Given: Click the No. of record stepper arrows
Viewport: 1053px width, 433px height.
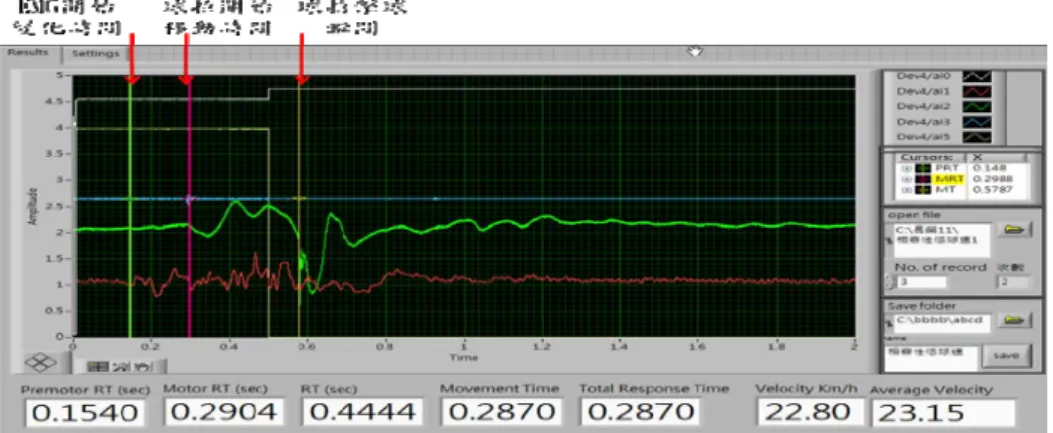Looking at the screenshot, I should point(889,282).
